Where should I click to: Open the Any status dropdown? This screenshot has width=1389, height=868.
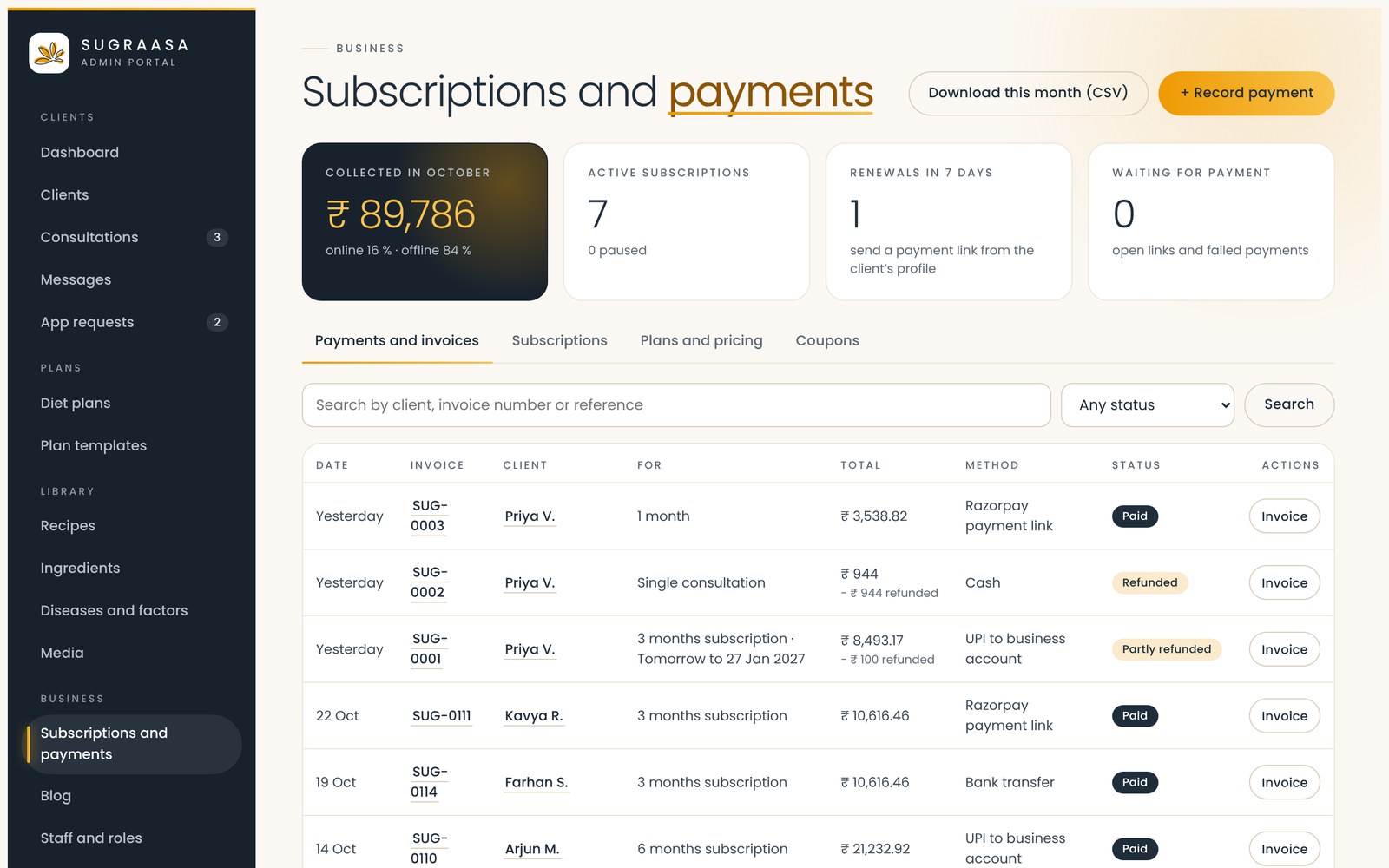1148,405
